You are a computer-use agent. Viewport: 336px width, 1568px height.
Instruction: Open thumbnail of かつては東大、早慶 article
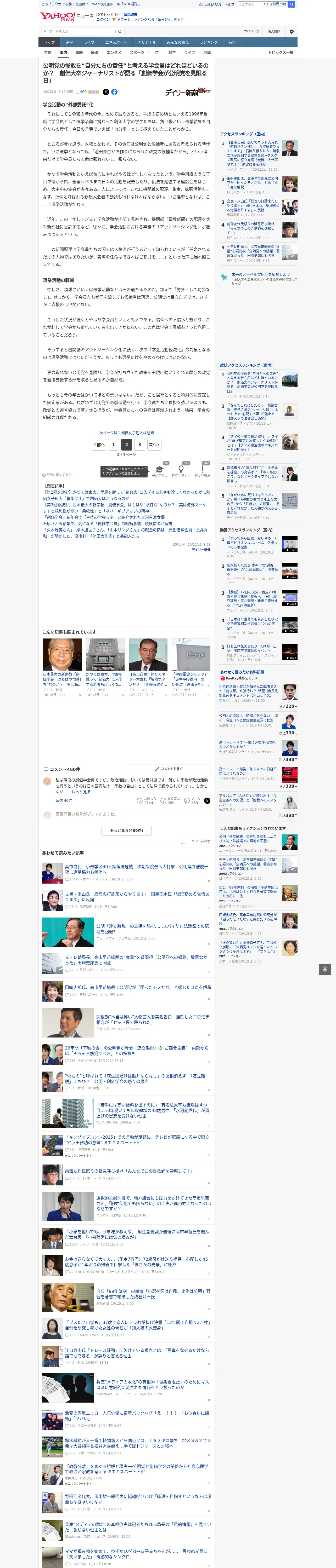click(105, 654)
